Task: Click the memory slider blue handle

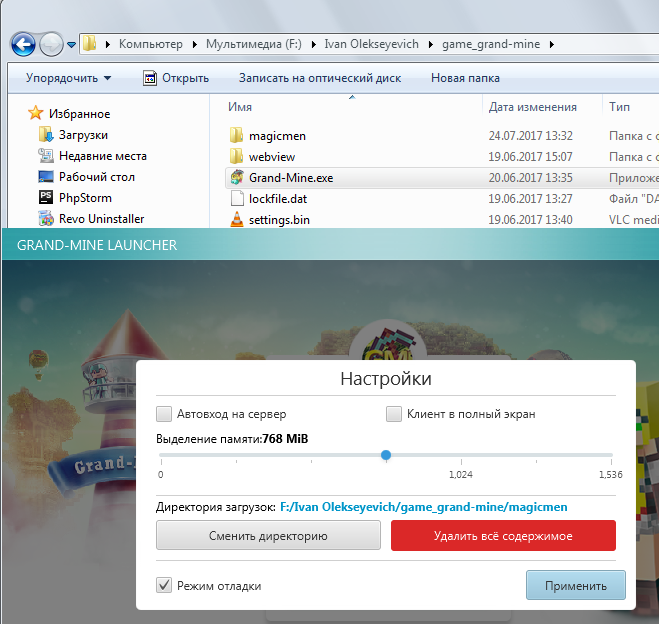Action: click(386, 455)
